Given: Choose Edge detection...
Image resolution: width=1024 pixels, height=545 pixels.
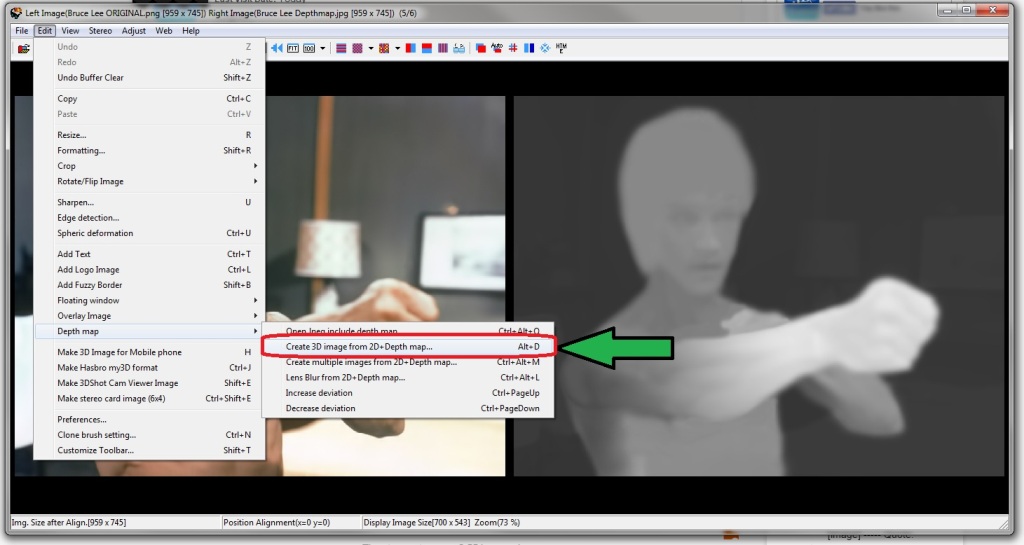Looking at the screenshot, I should click(150, 218).
